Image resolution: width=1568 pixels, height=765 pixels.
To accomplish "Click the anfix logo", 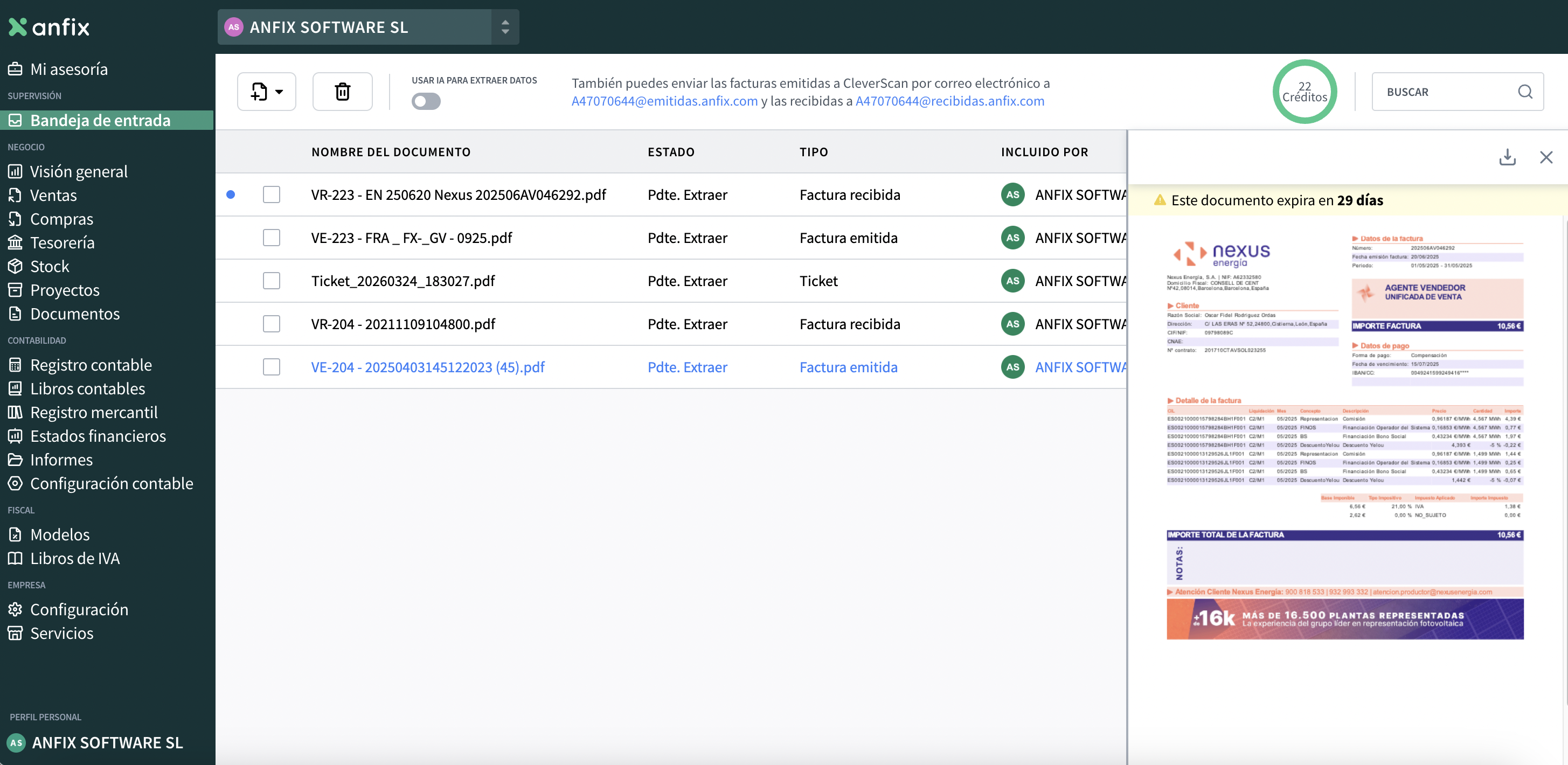I will click(48, 27).
